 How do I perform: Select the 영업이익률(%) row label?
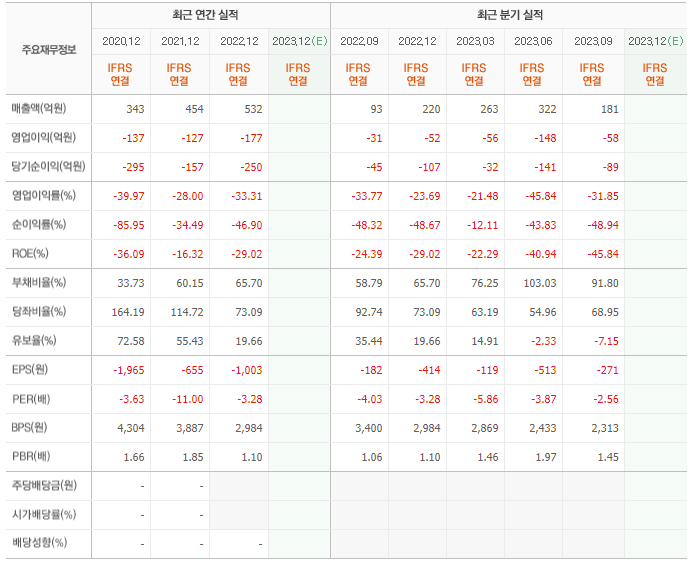click(44, 195)
